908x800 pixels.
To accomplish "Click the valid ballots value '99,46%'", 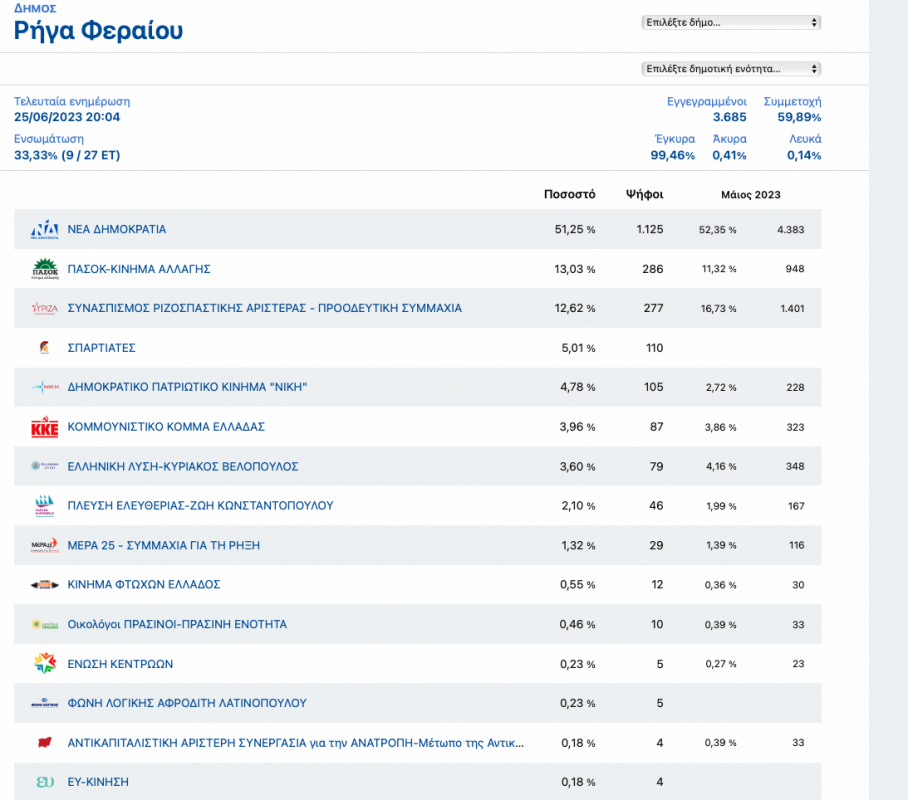I will 672,155.
